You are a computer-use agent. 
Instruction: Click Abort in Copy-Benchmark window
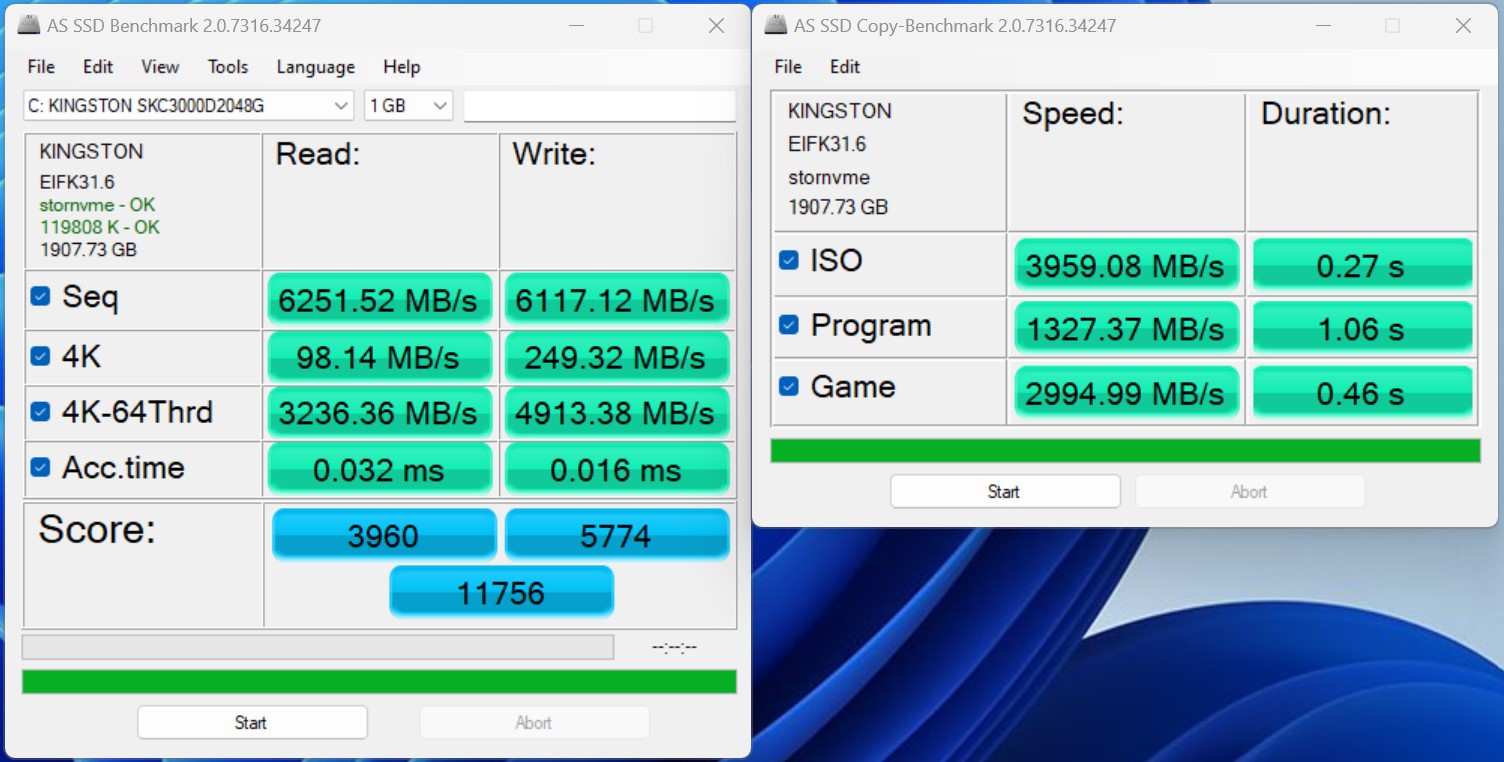(1249, 491)
